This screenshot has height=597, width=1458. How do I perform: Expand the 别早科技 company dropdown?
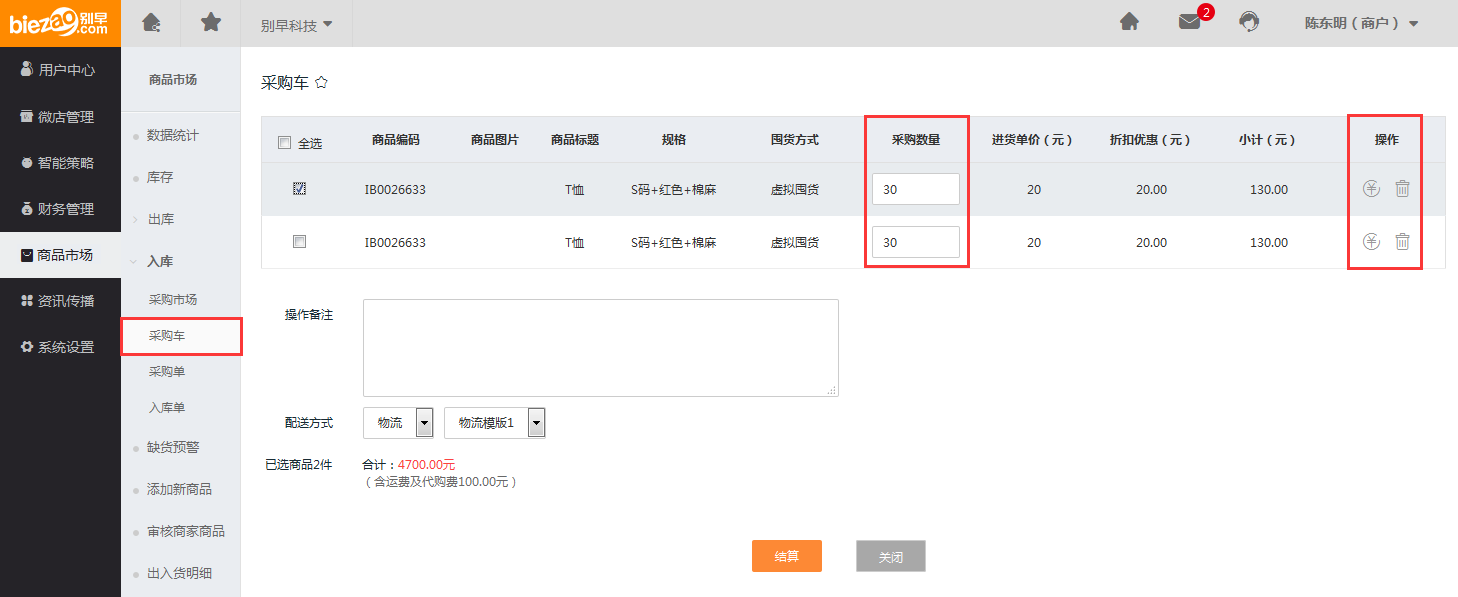[297, 24]
